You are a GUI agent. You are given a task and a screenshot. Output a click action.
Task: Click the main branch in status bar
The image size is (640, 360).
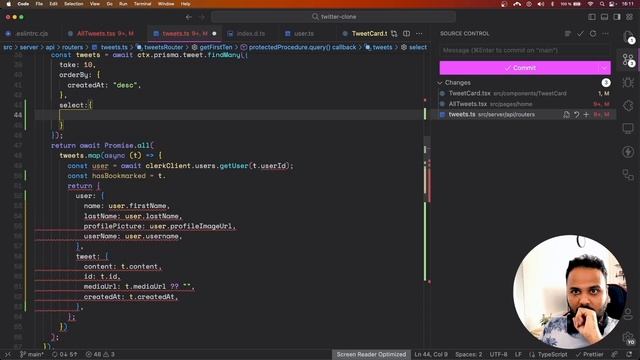[x=32, y=355]
